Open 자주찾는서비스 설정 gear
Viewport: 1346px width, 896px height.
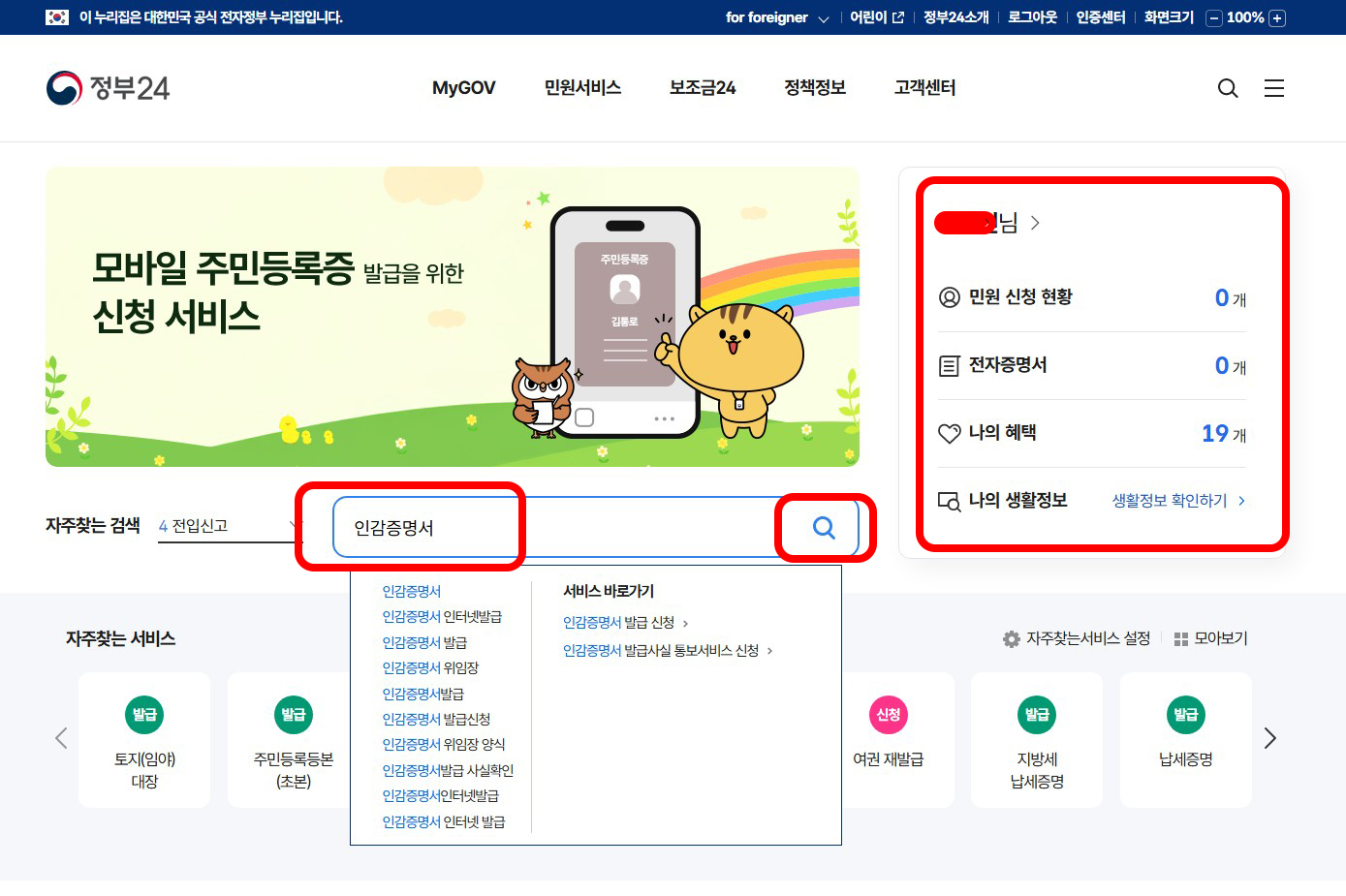pyautogui.click(x=1012, y=639)
